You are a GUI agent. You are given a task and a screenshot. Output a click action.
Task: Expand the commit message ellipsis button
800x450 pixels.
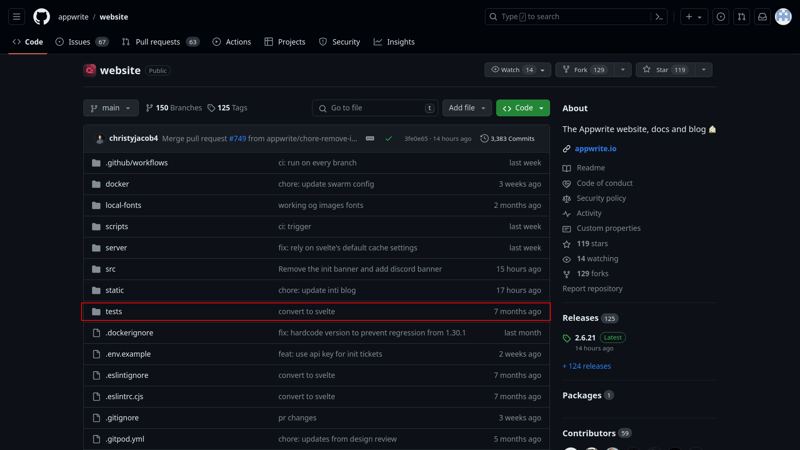pyautogui.click(x=370, y=139)
